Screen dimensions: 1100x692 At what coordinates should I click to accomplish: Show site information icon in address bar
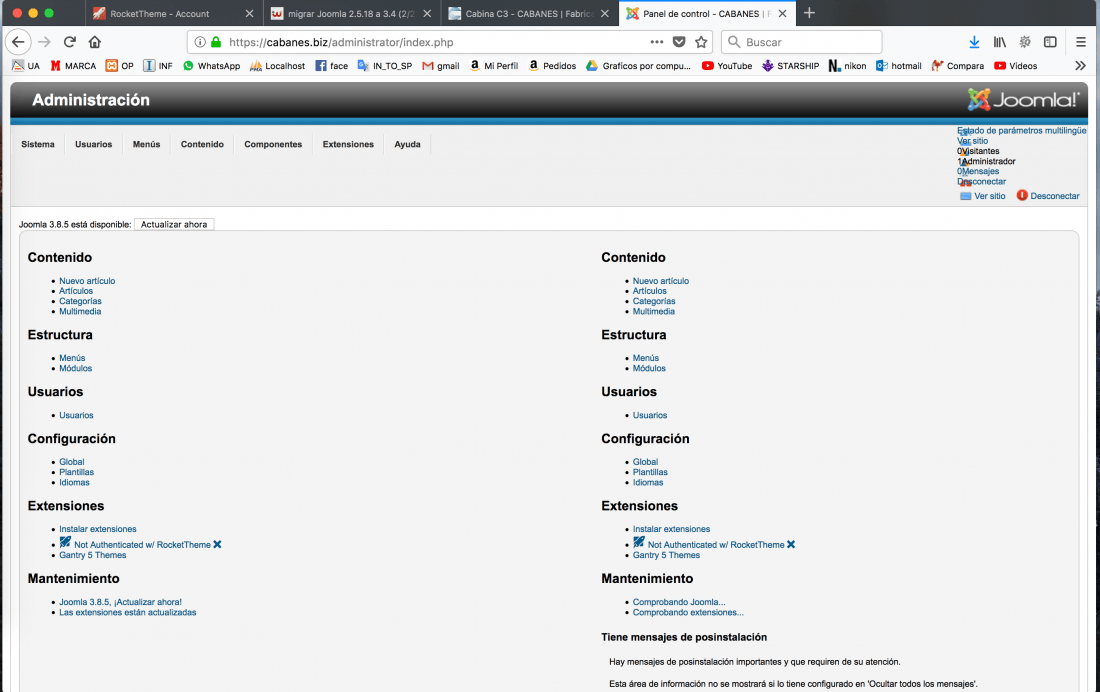tap(200, 42)
